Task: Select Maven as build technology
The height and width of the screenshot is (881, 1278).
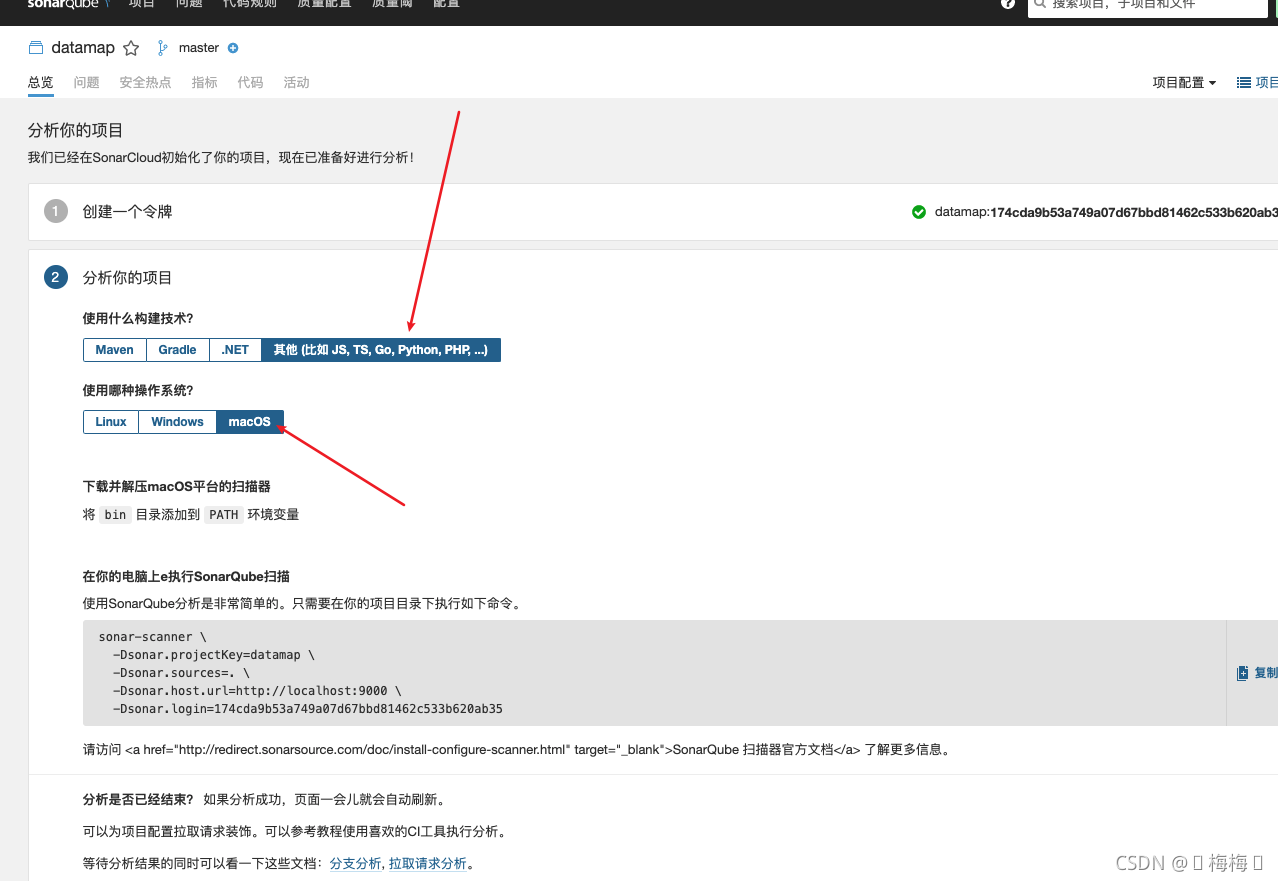Action: coord(115,350)
